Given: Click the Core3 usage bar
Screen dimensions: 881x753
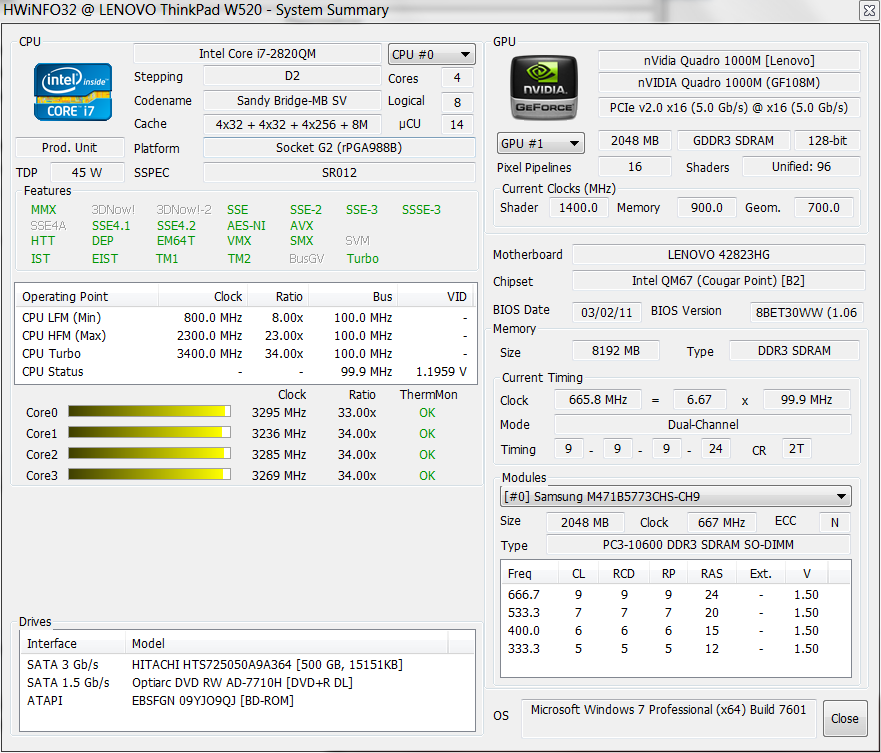Looking at the screenshot, I should coord(149,475).
